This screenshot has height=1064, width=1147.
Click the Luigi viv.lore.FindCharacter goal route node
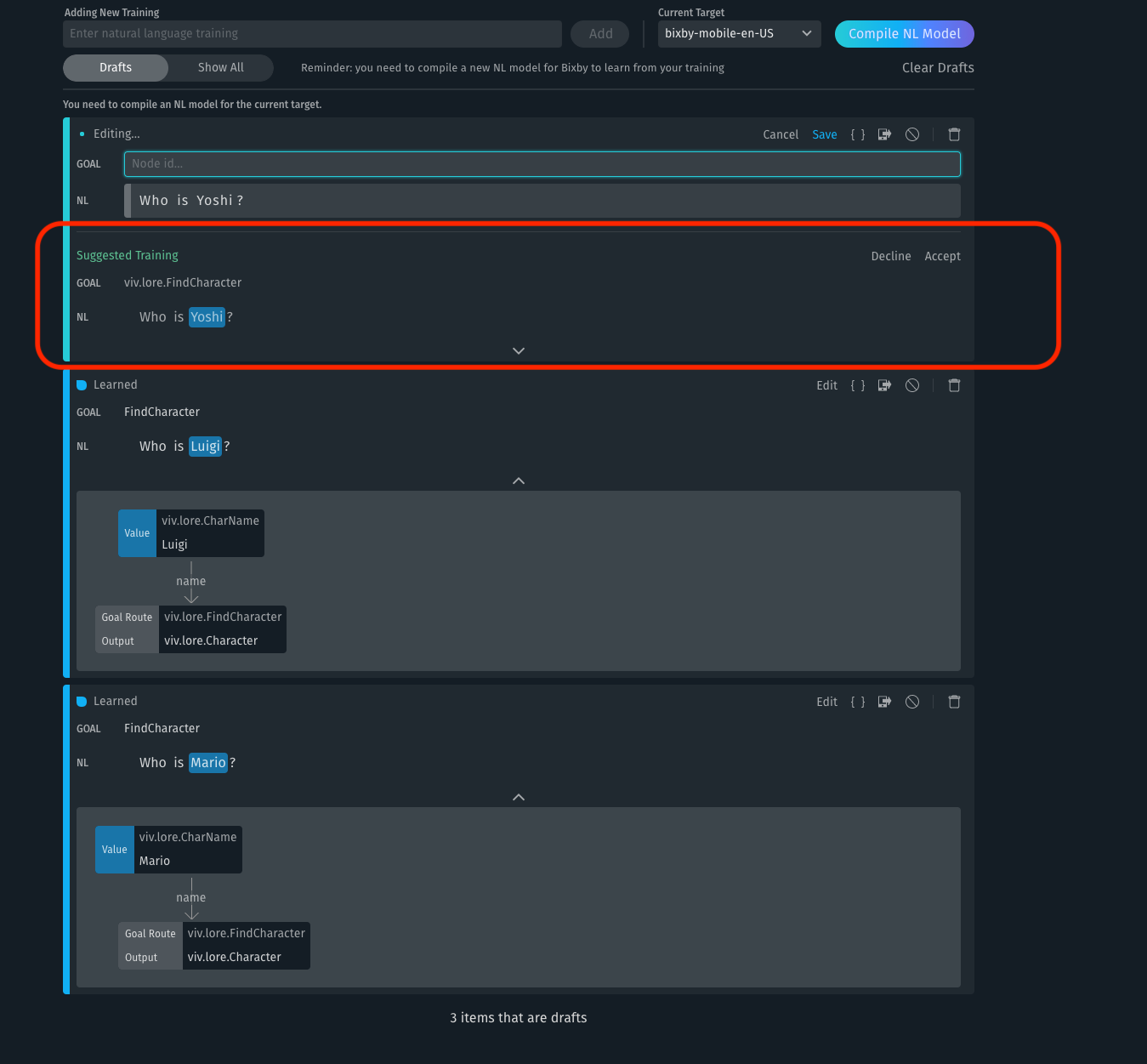(191, 629)
